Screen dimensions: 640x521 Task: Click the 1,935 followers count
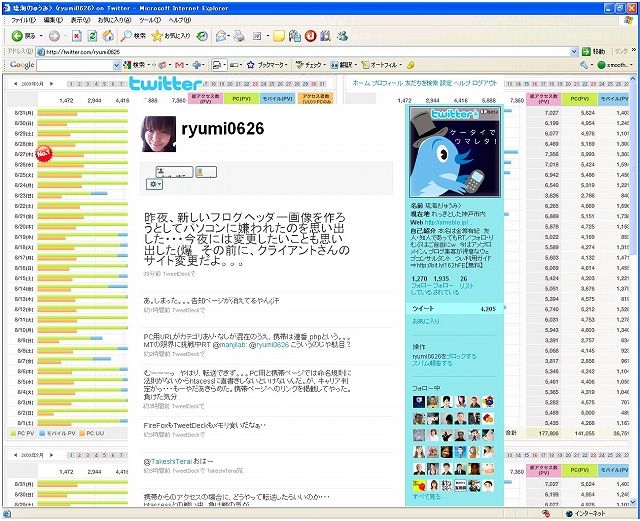[441, 278]
